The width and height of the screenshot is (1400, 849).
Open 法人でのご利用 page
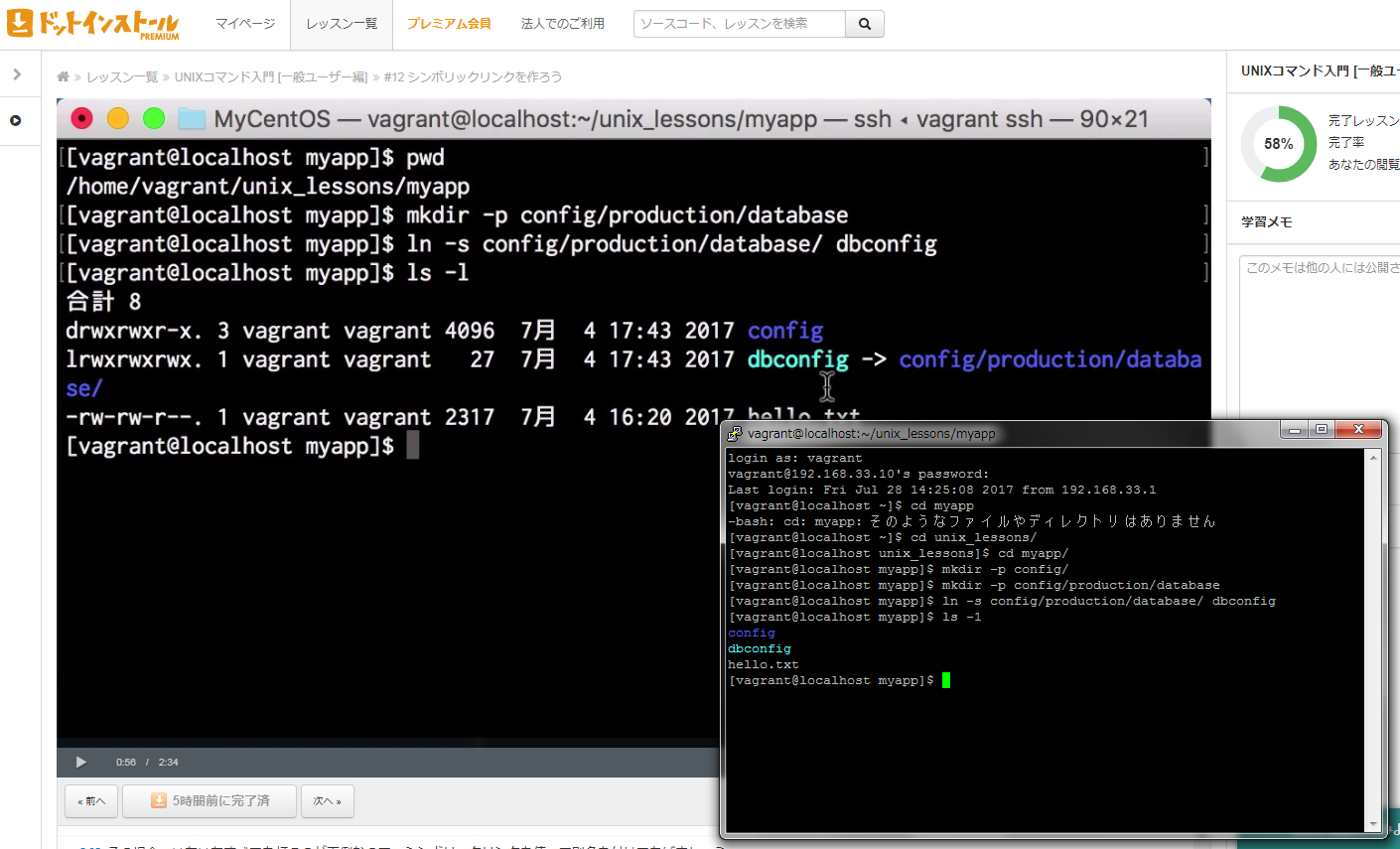tap(562, 24)
